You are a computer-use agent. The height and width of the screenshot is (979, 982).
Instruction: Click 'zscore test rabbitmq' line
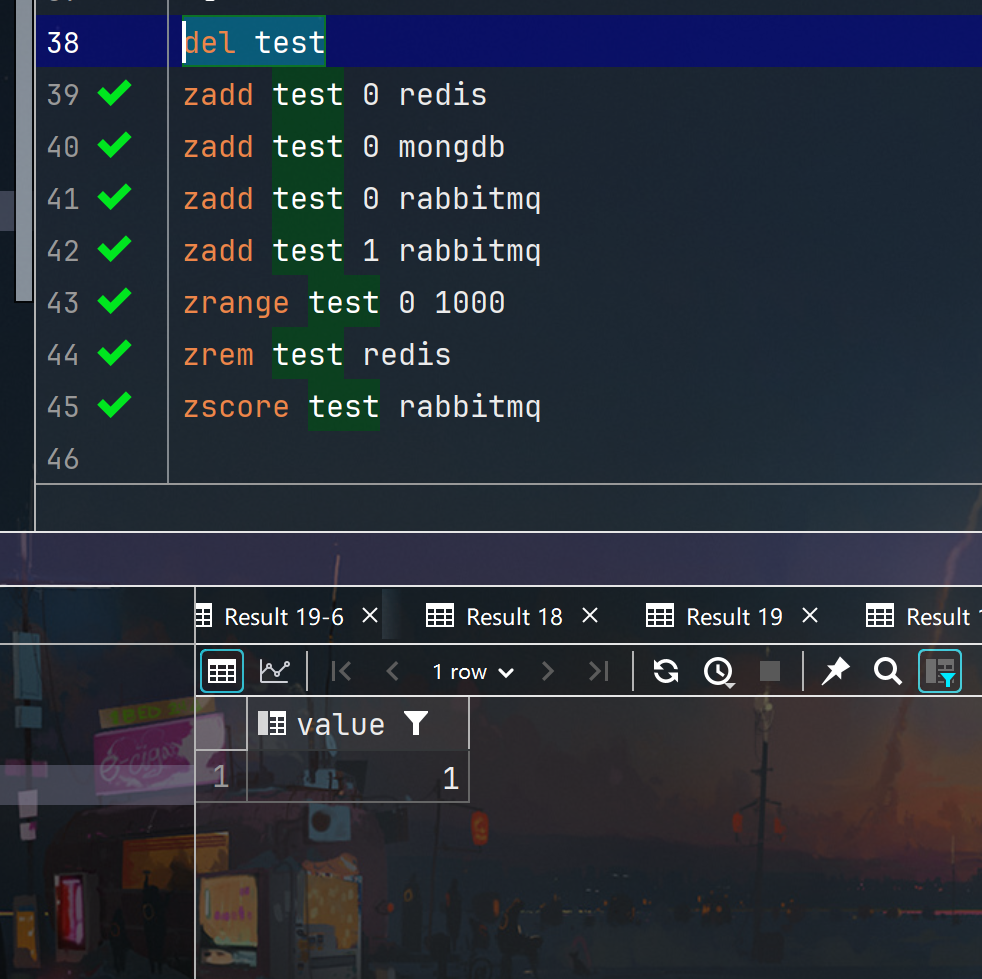(x=362, y=407)
